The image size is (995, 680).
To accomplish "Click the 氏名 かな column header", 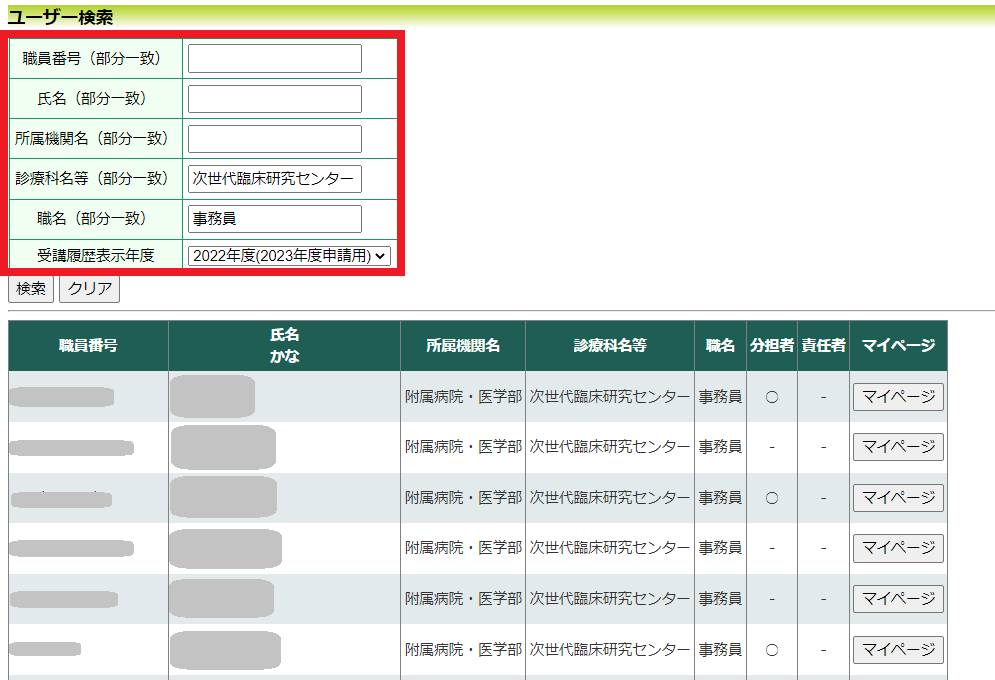I will point(284,346).
